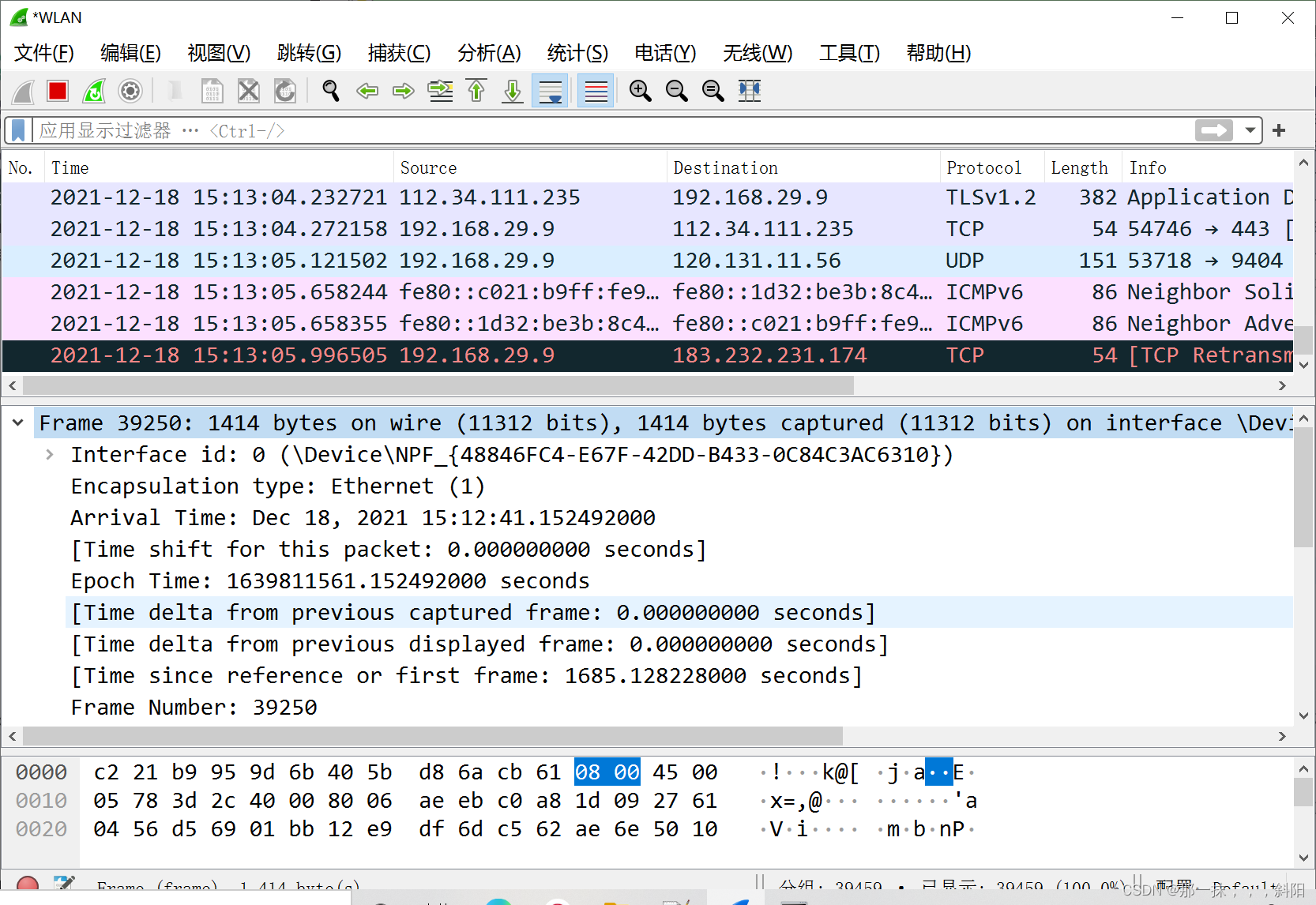Viewport: 1316px width, 905px height.
Task: Open display filter history dropdown
Action: (x=1250, y=130)
